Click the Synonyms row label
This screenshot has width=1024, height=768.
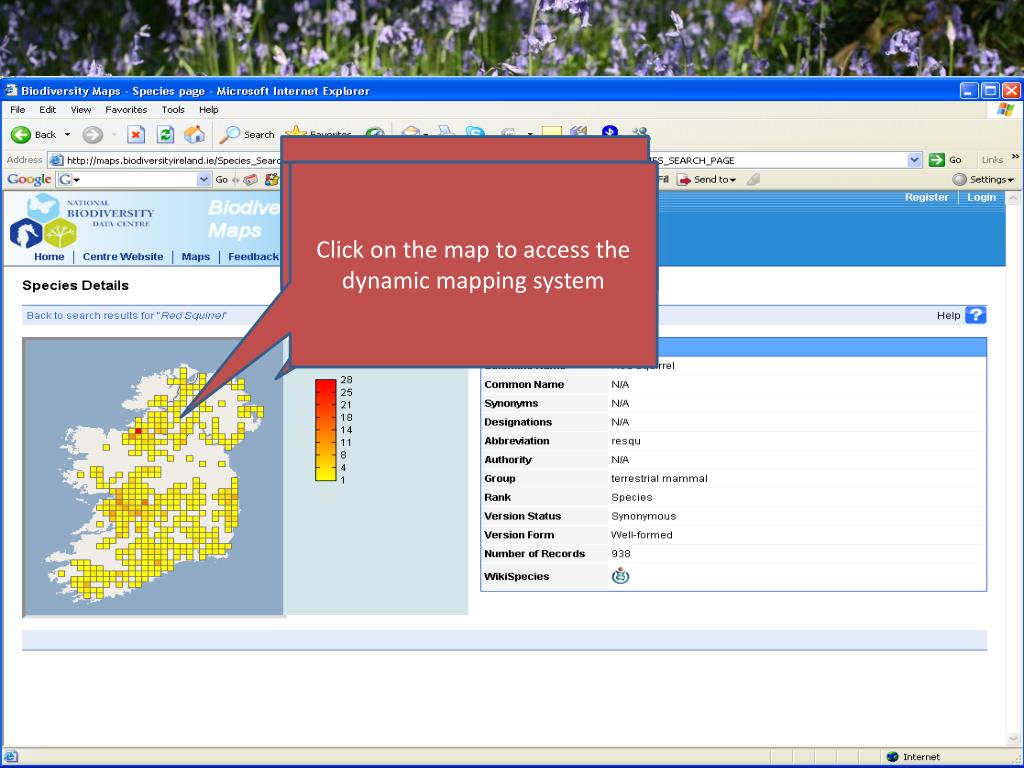(511, 404)
